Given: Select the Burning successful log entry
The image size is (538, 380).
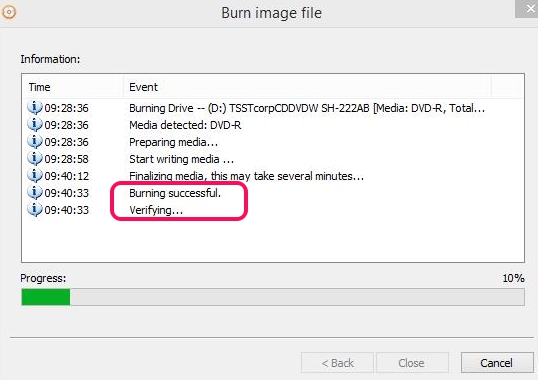Looking at the screenshot, I should click(x=175, y=193).
